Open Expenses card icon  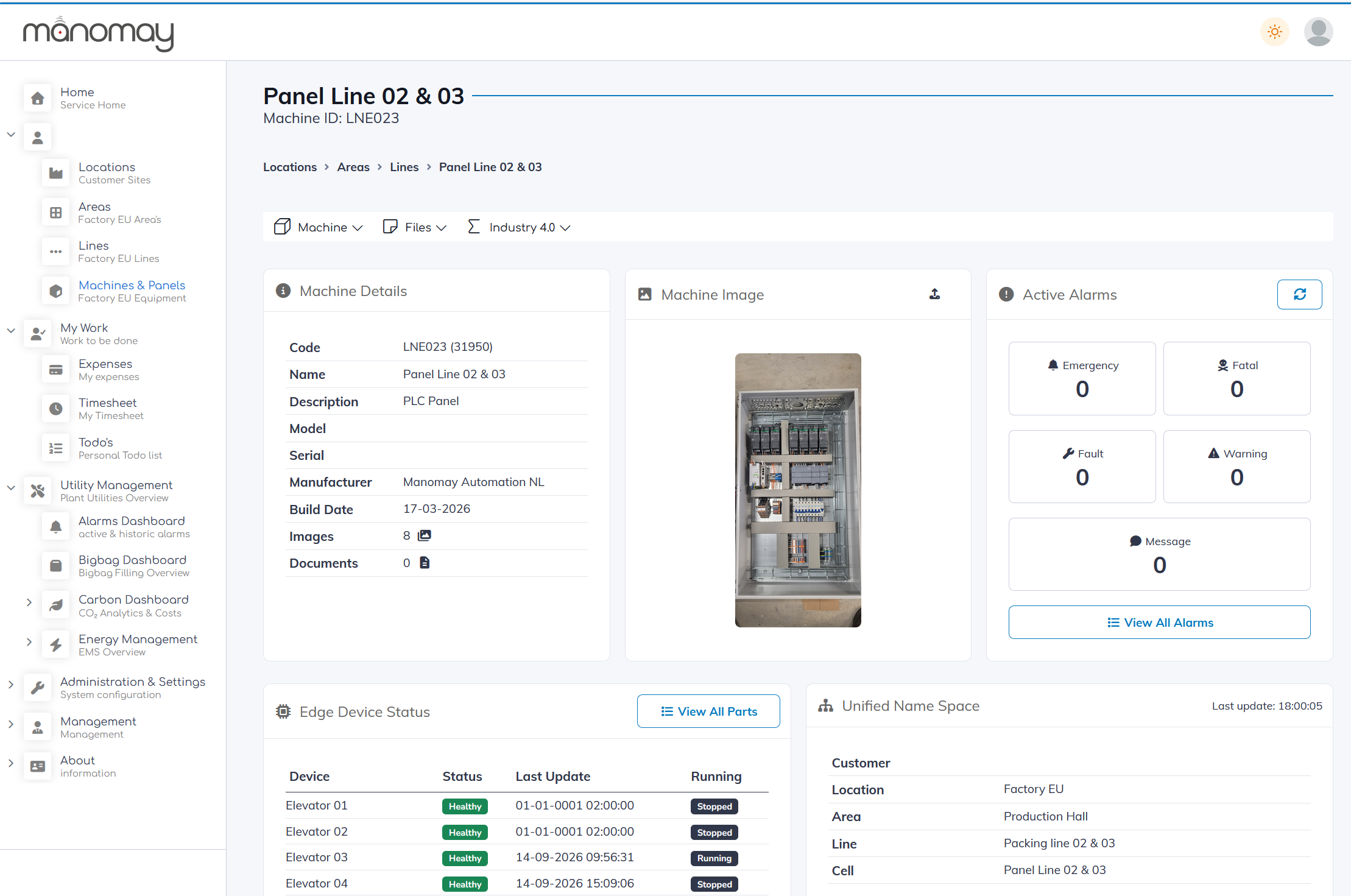pyautogui.click(x=56, y=370)
